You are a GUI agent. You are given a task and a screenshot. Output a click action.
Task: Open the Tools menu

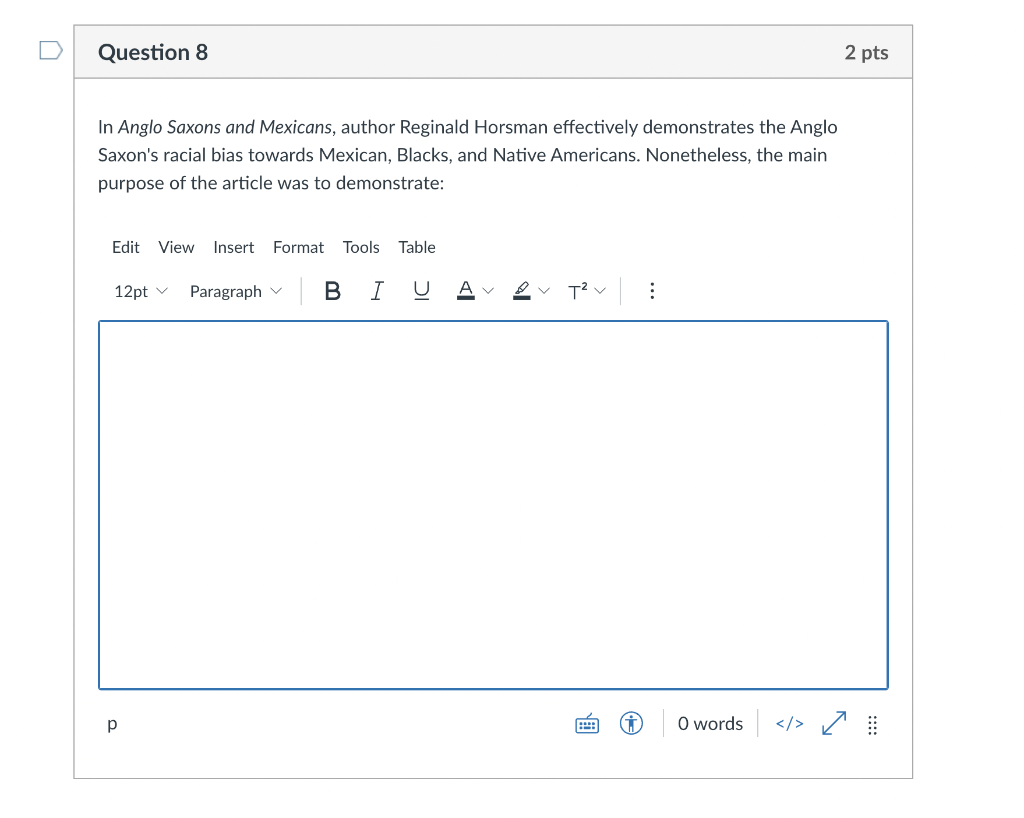point(360,247)
